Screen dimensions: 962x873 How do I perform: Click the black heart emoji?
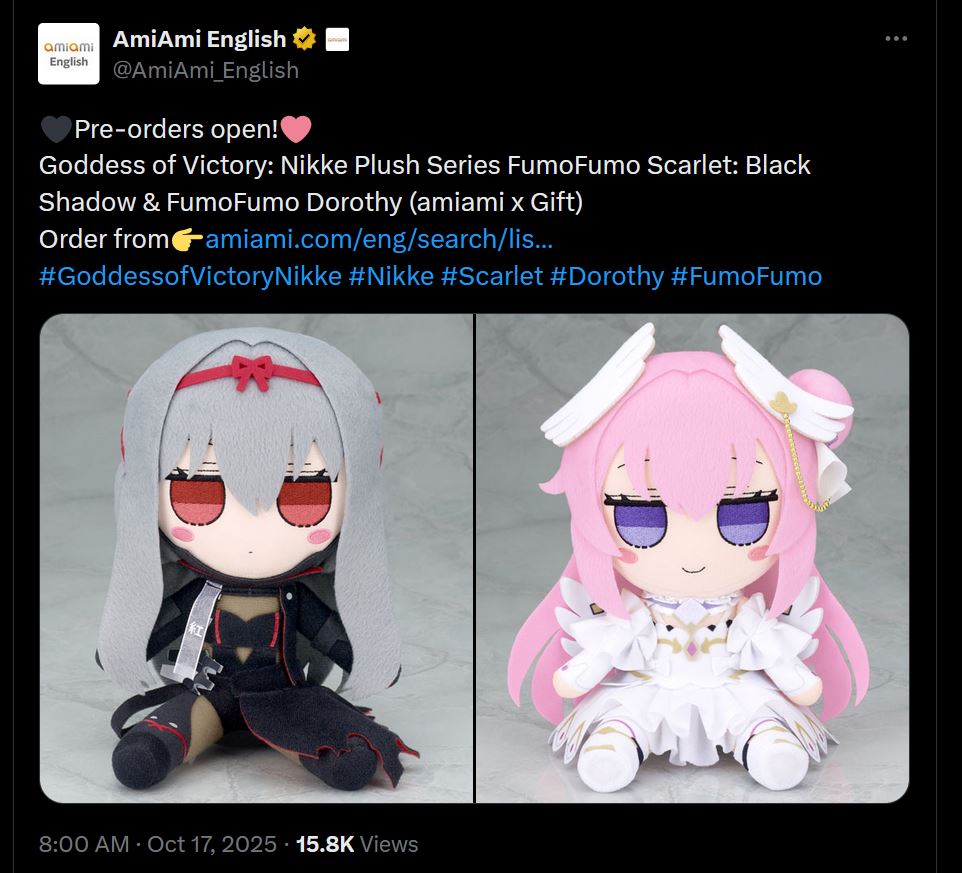point(56,129)
